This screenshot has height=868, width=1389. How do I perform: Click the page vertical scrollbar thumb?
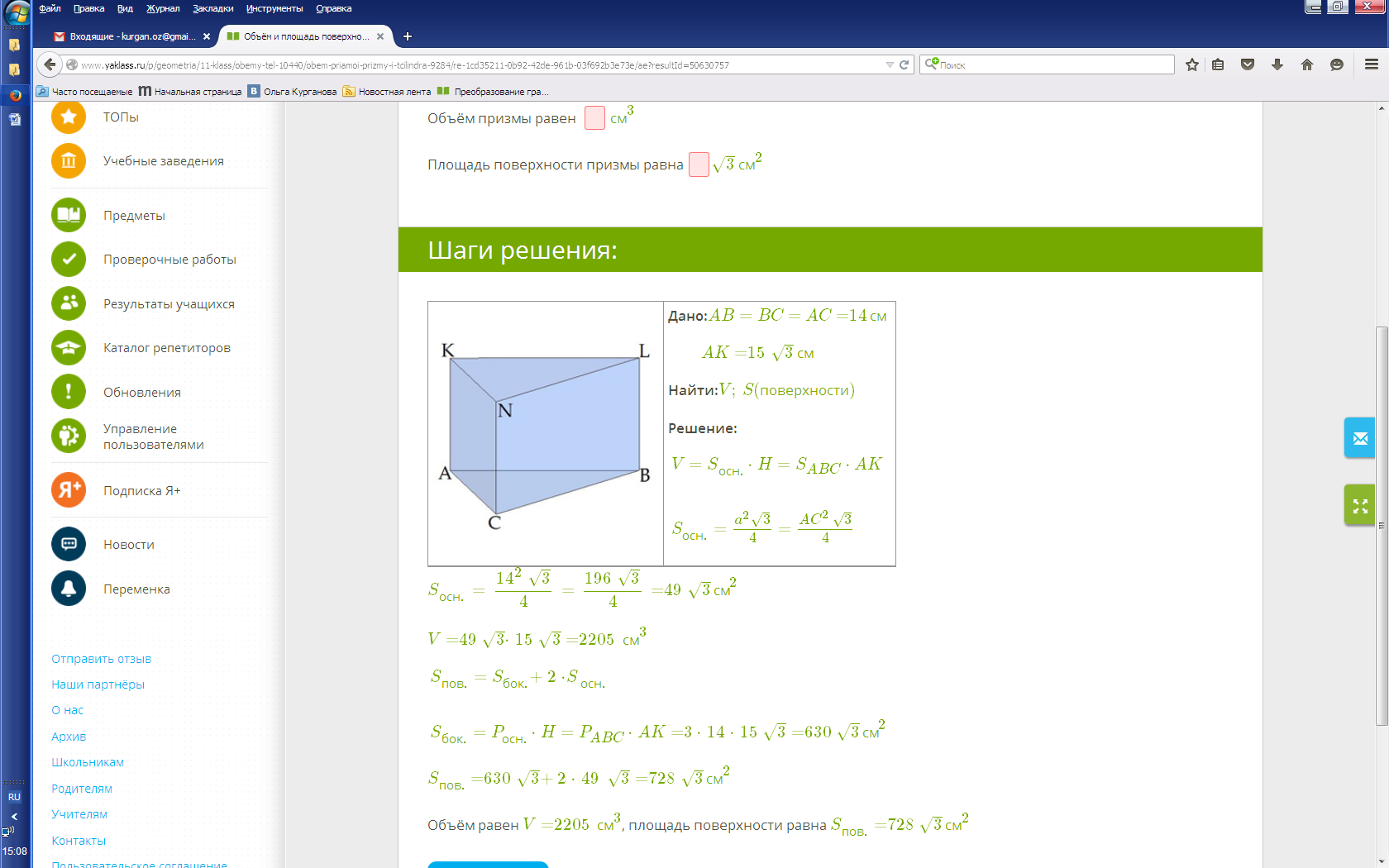pos(1382,527)
